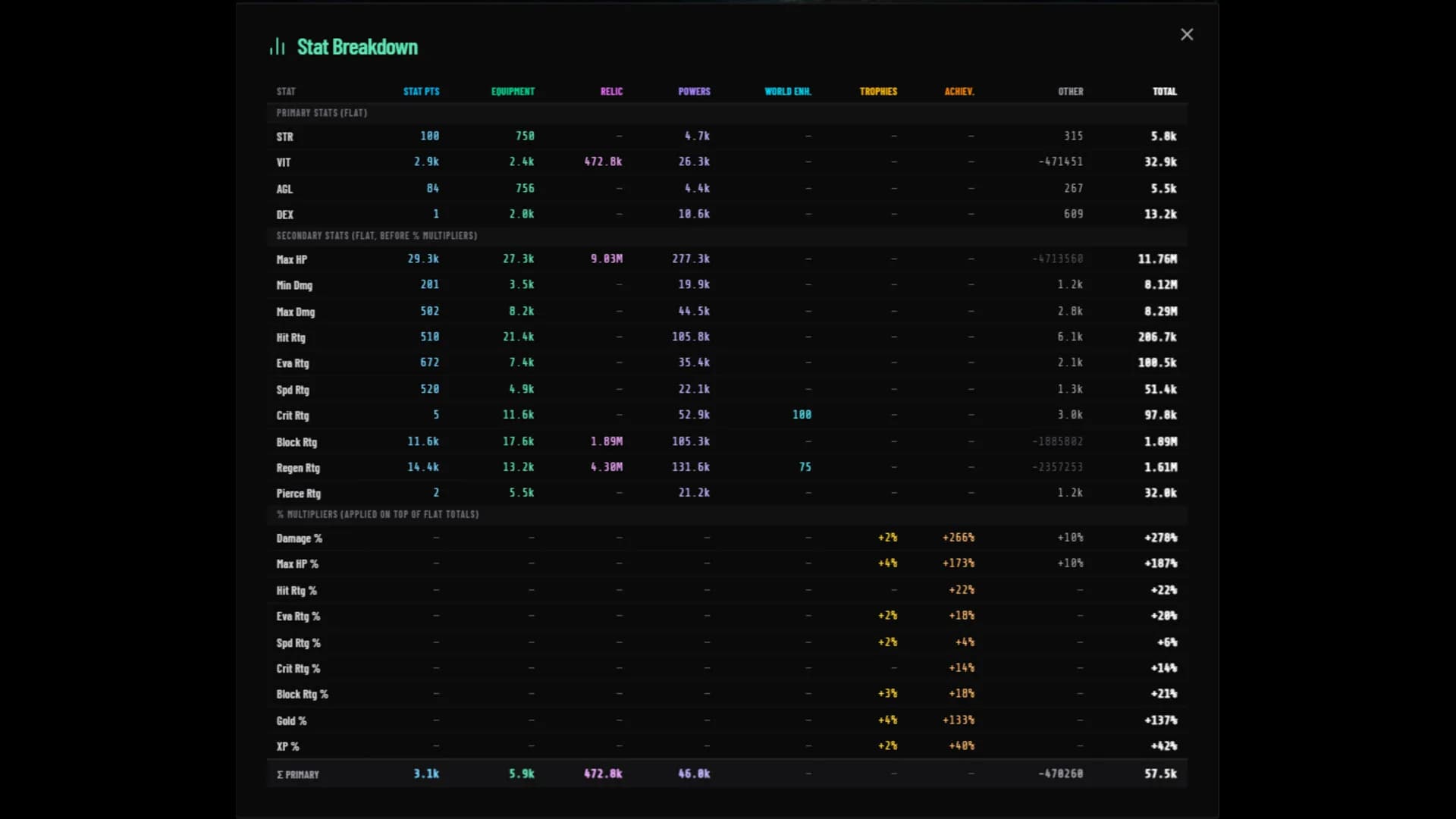Click the RELIC column header

coord(611,91)
